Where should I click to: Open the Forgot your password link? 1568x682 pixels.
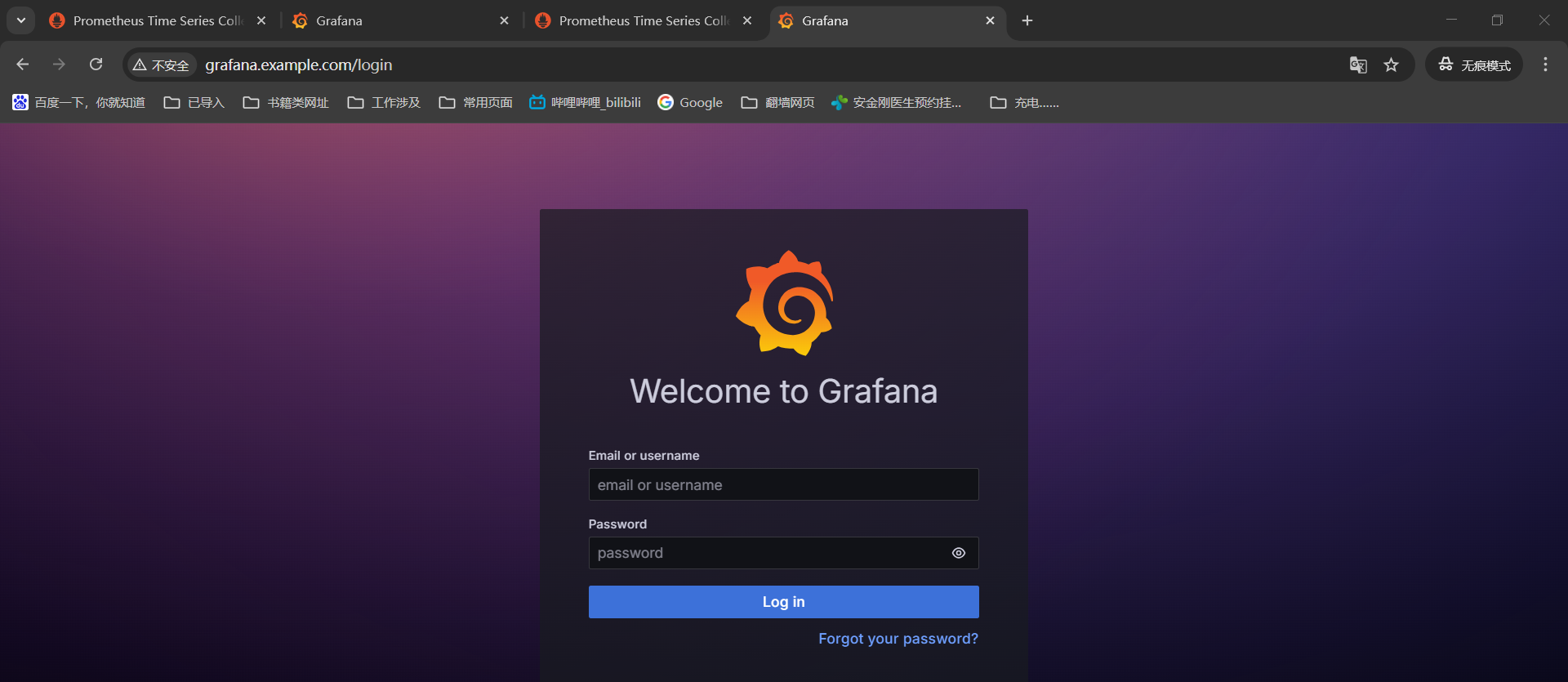pos(898,639)
